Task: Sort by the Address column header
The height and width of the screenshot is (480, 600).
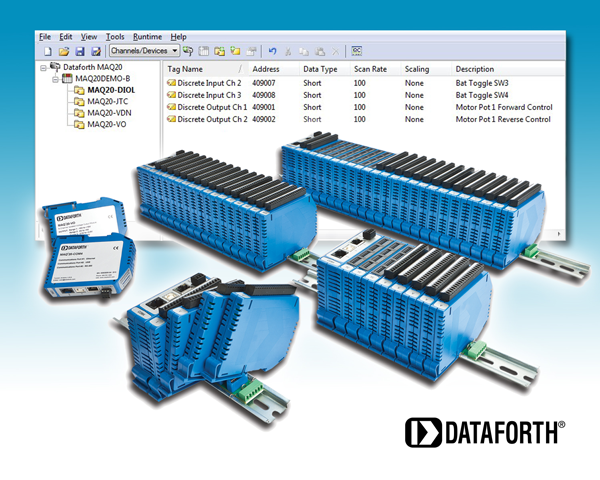Action: click(x=274, y=69)
